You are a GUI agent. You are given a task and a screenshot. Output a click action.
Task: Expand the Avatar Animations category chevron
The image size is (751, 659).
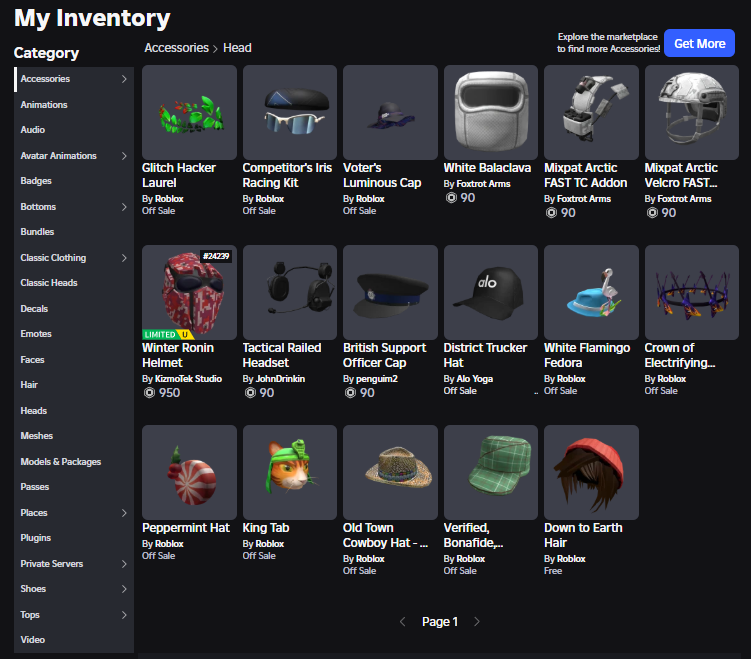click(124, 156)
